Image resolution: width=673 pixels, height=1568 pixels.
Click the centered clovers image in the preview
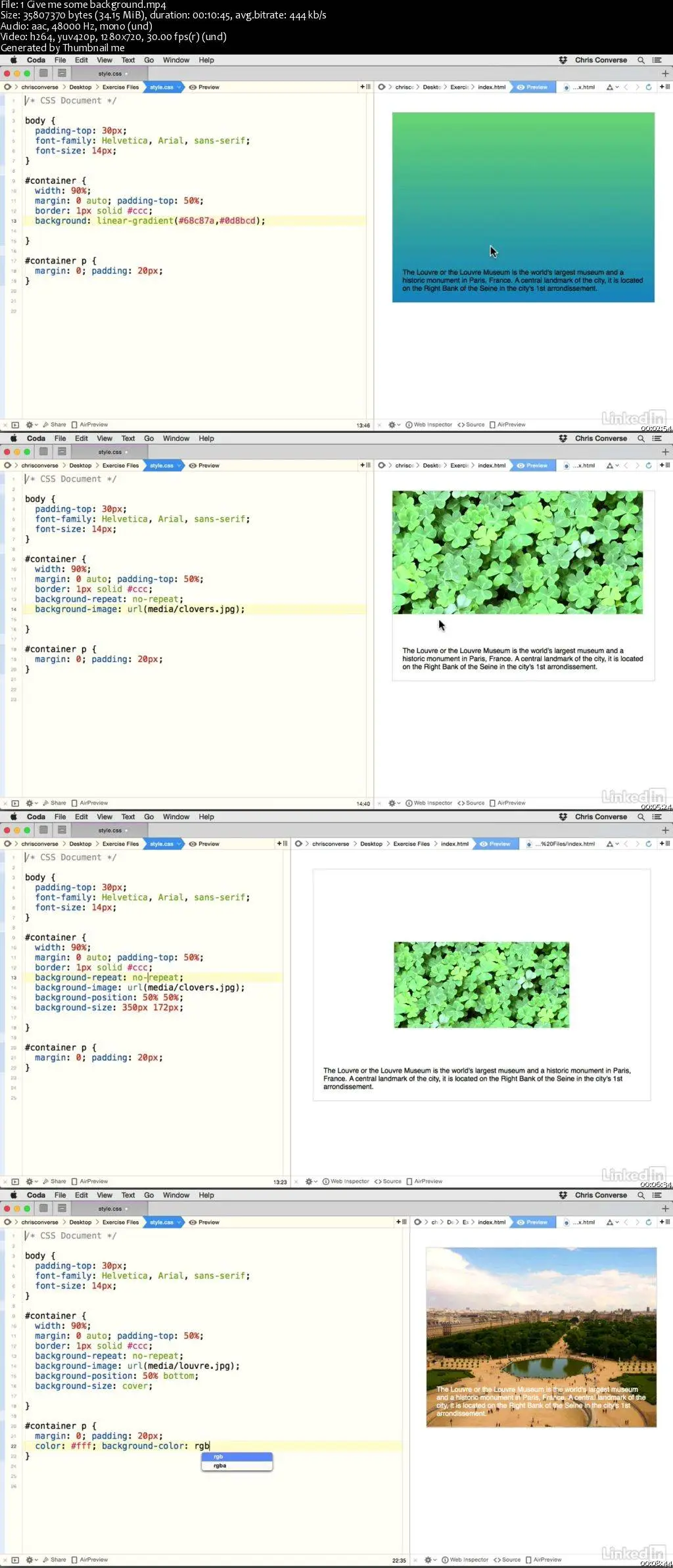(x=482, y=985)
